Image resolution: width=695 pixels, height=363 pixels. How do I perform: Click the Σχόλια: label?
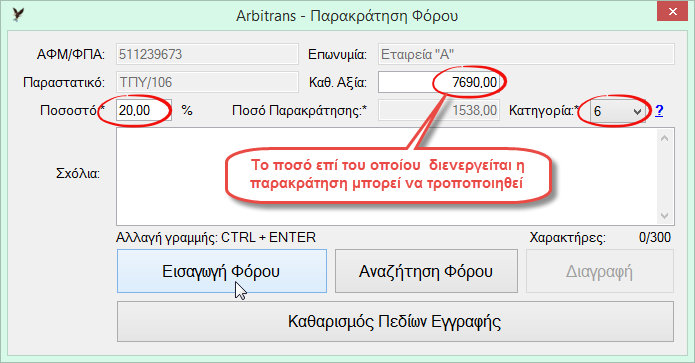78,173
